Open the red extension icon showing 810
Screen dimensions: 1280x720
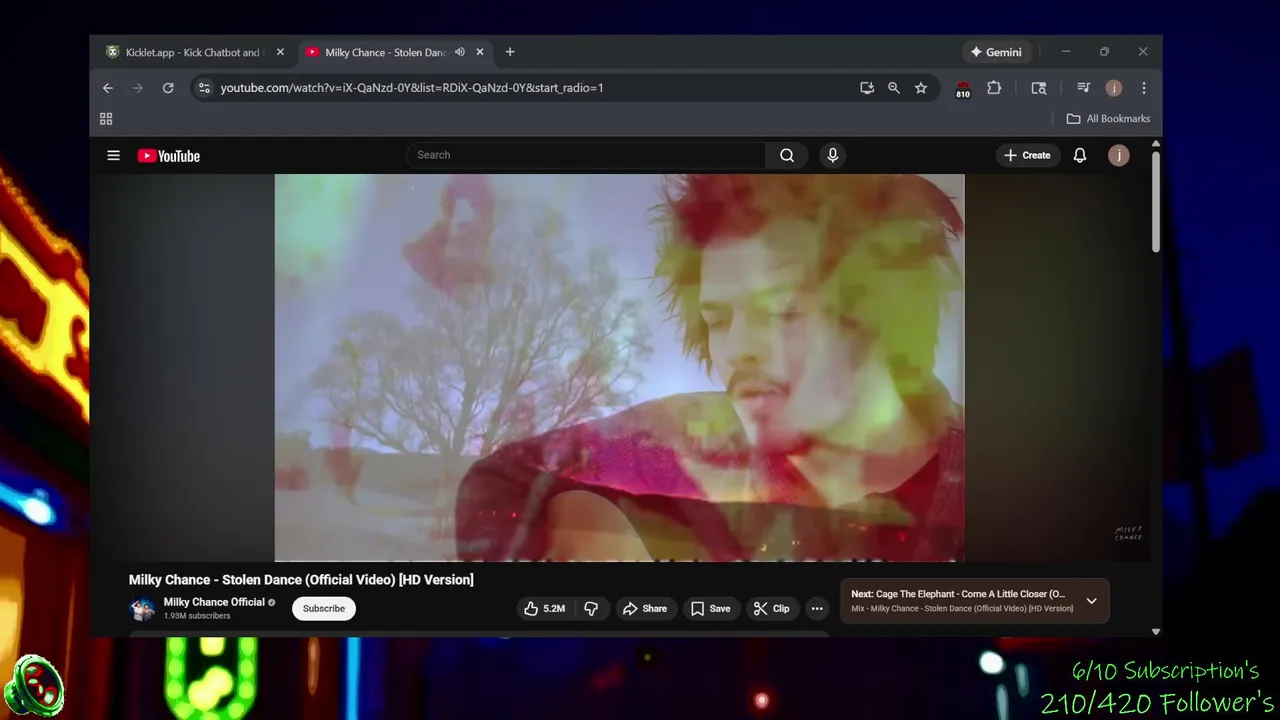pyautogui.click(x=963, y=89)
